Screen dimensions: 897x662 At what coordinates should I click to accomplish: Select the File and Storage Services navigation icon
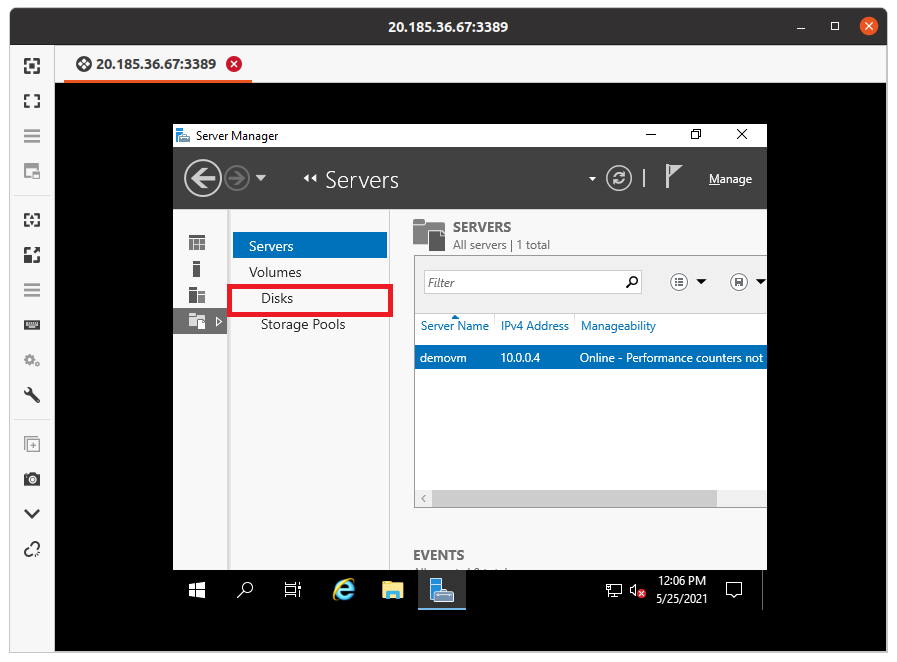(x=197, y=320)
